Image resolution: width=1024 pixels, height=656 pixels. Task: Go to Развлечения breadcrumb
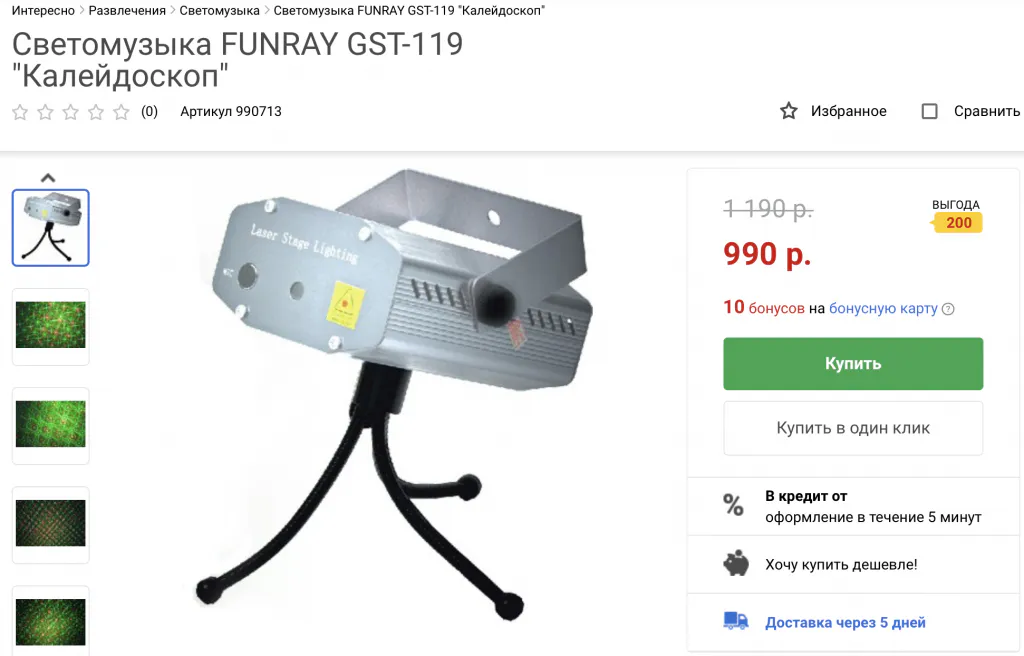[x=127, y=10]
